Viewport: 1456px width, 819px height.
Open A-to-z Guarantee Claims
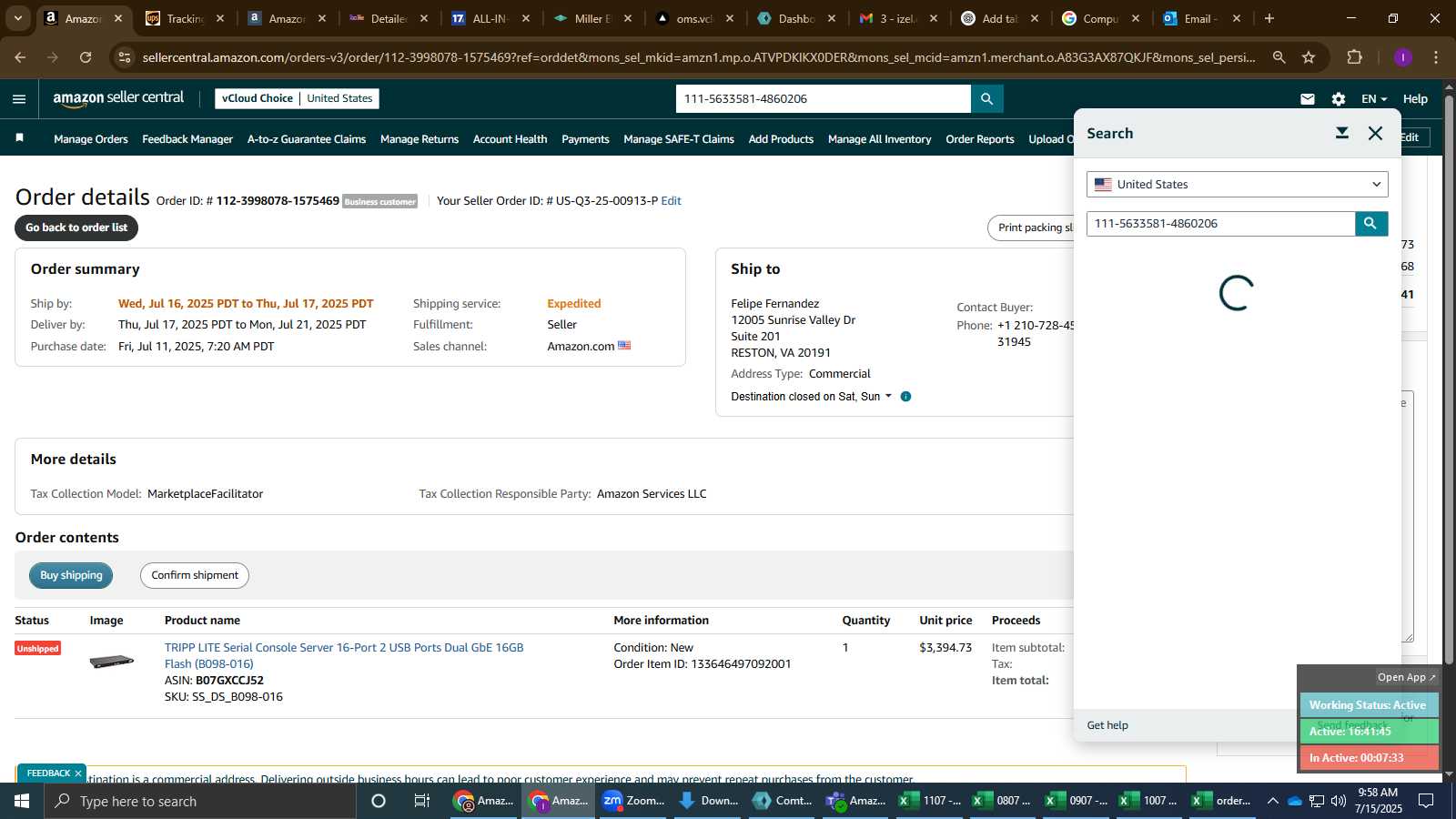click(x=307, y=139)
